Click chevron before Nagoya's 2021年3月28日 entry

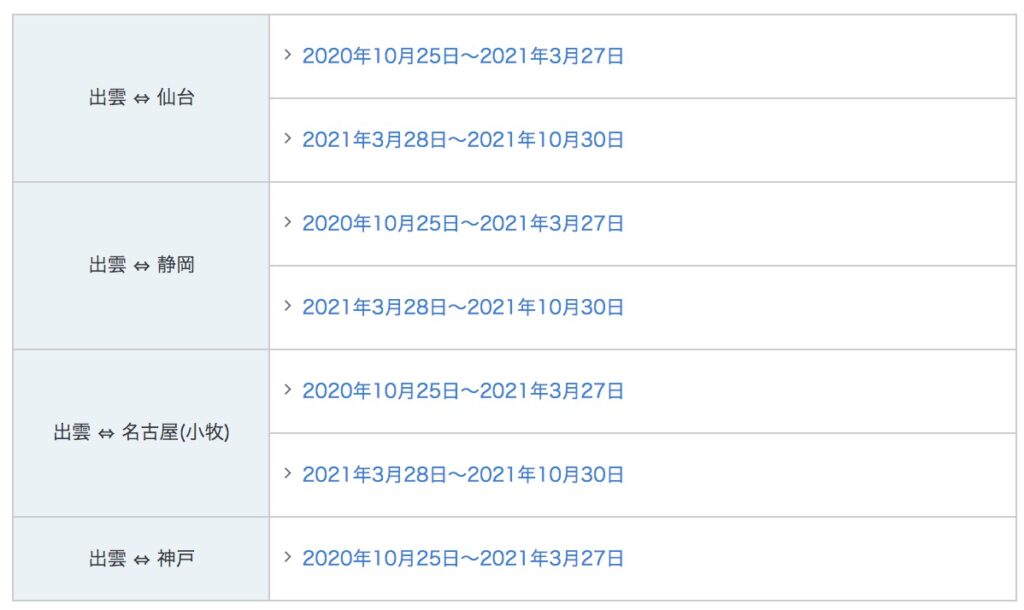click(287, 473)
